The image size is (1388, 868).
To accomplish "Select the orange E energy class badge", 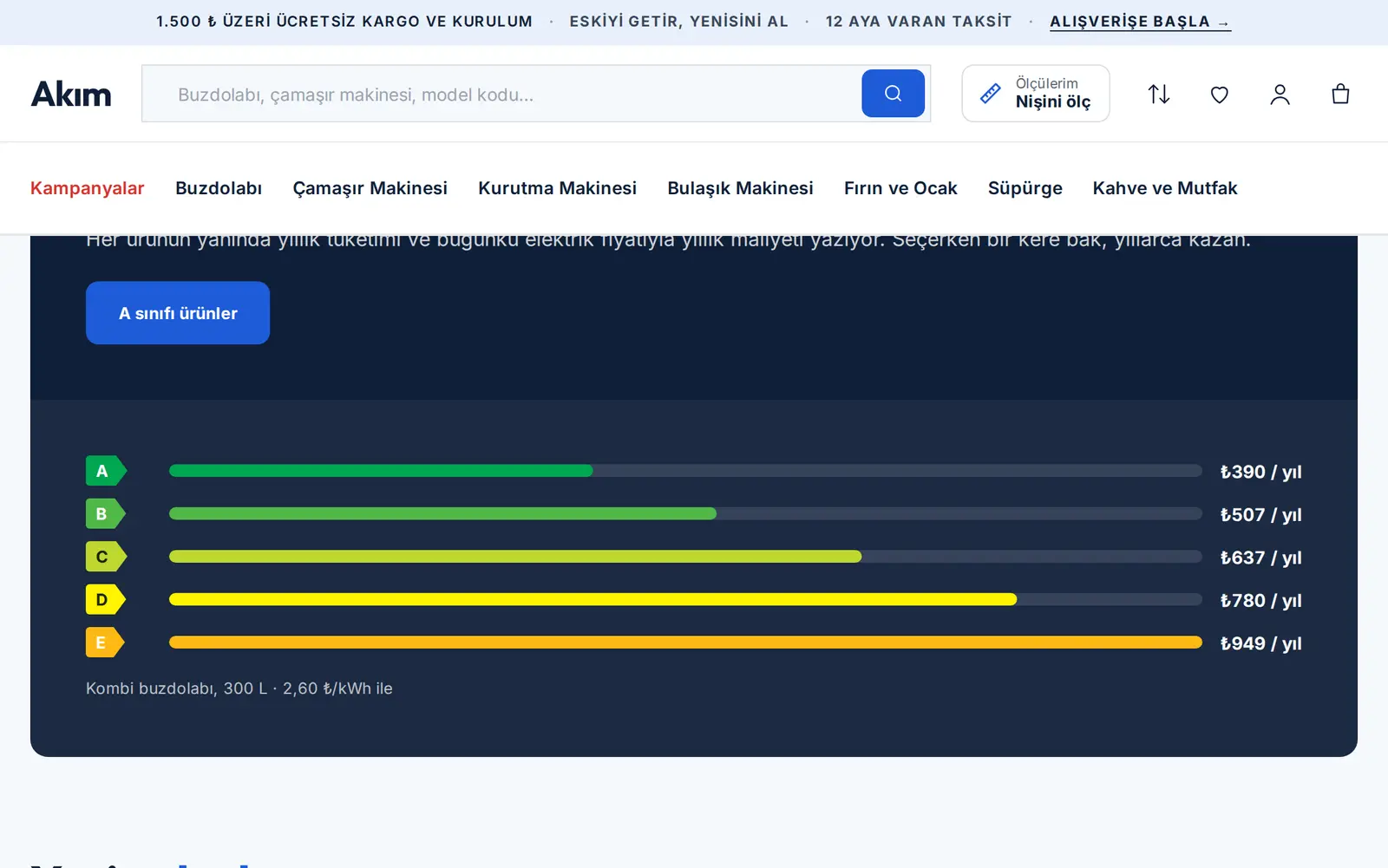I will pyautogui.click(x=105, y=643).
